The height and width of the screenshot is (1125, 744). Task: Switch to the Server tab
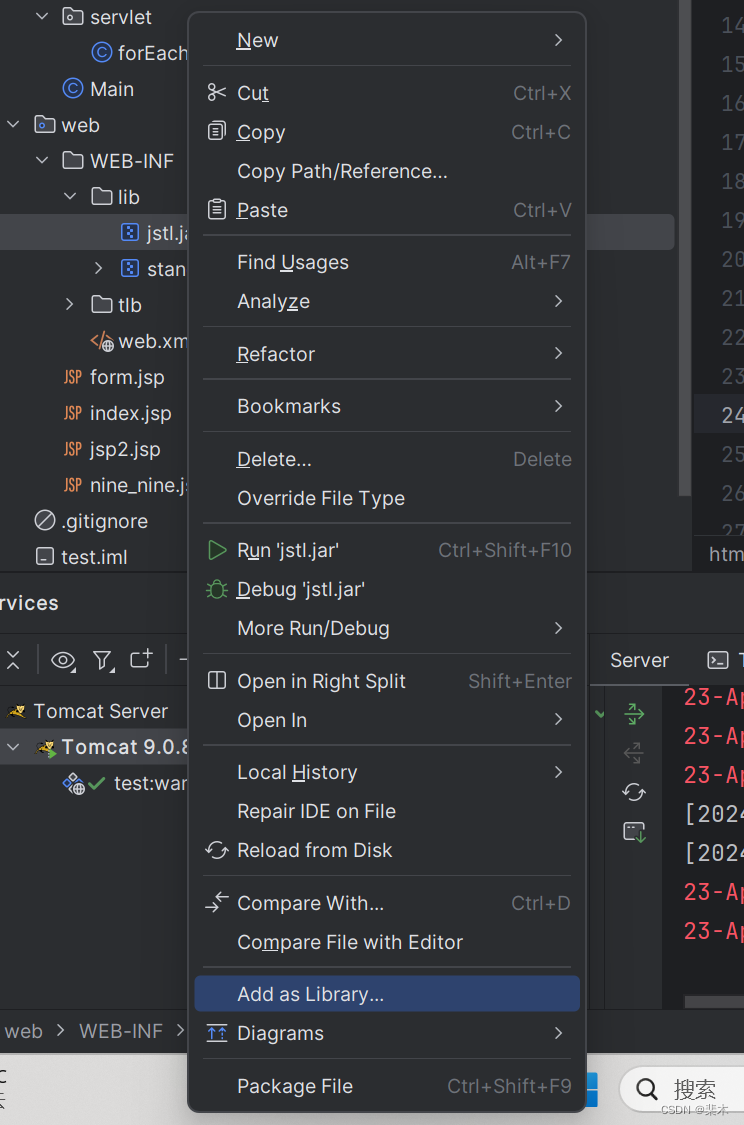pos(639,660)
